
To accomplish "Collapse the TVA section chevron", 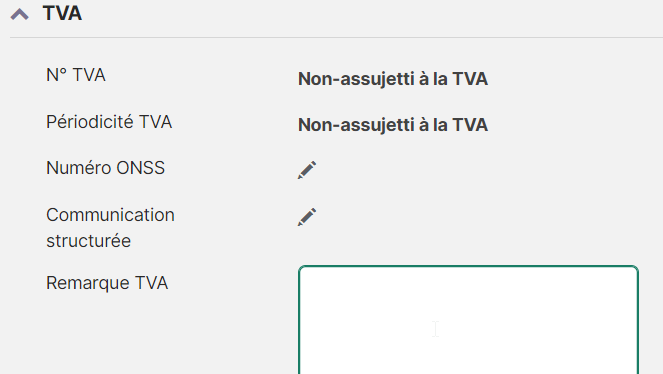I will click(x=19, y=14).
